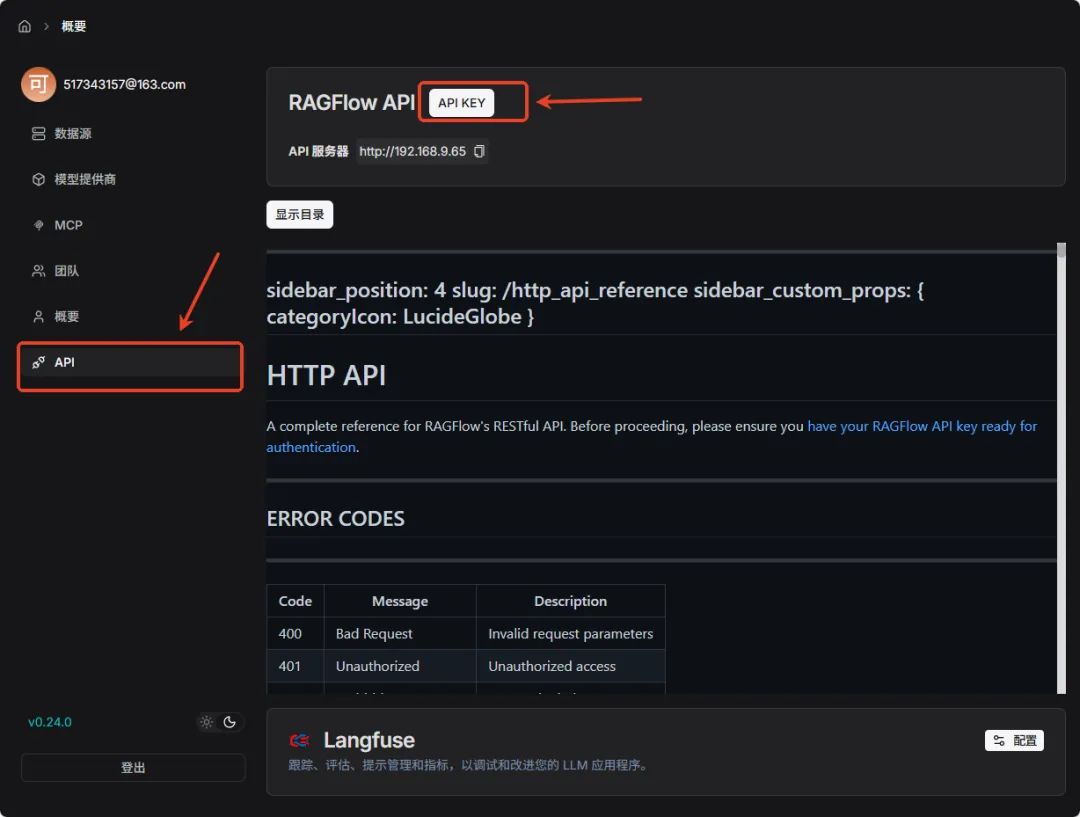Viewport: 1080px width, 817px height.
Task: Click the Unauthorized message cell
Action: tap(400, 666)
